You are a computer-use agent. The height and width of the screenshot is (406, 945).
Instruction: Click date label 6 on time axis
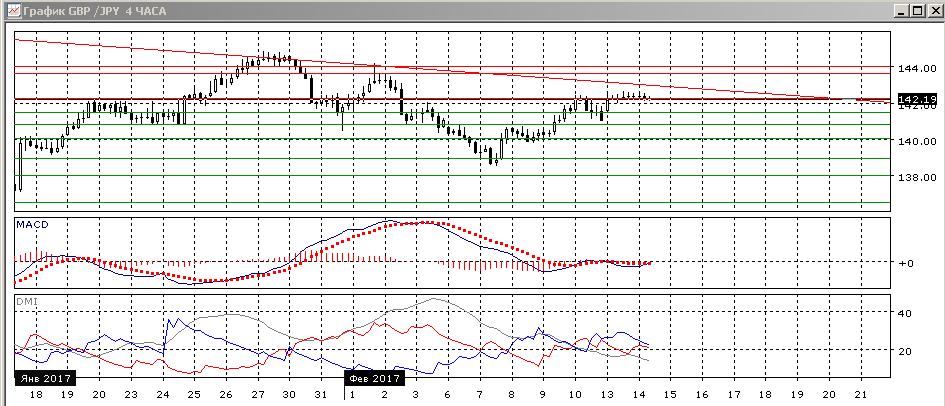pyautogui.click(x=448, y=395)
